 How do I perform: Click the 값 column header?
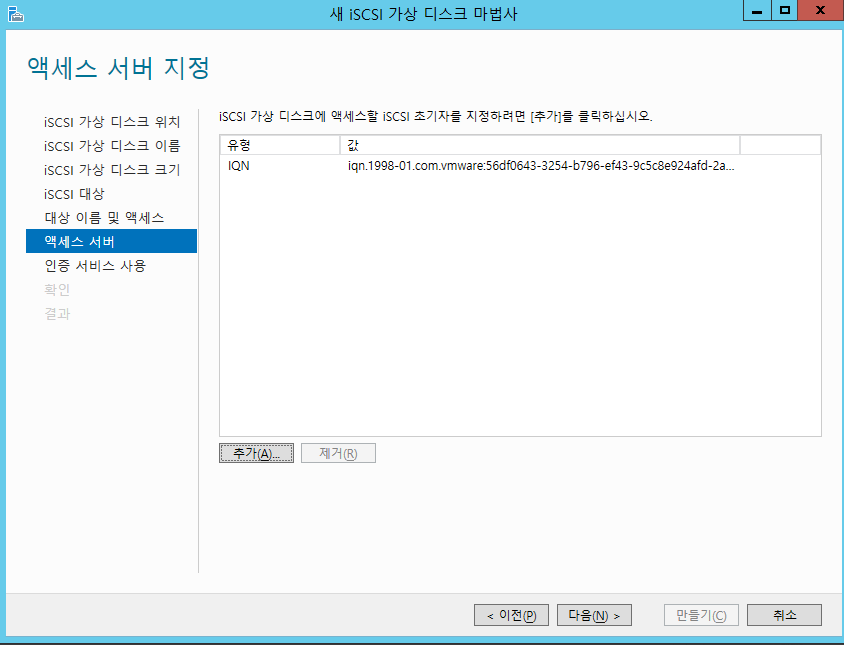(539, 145)
